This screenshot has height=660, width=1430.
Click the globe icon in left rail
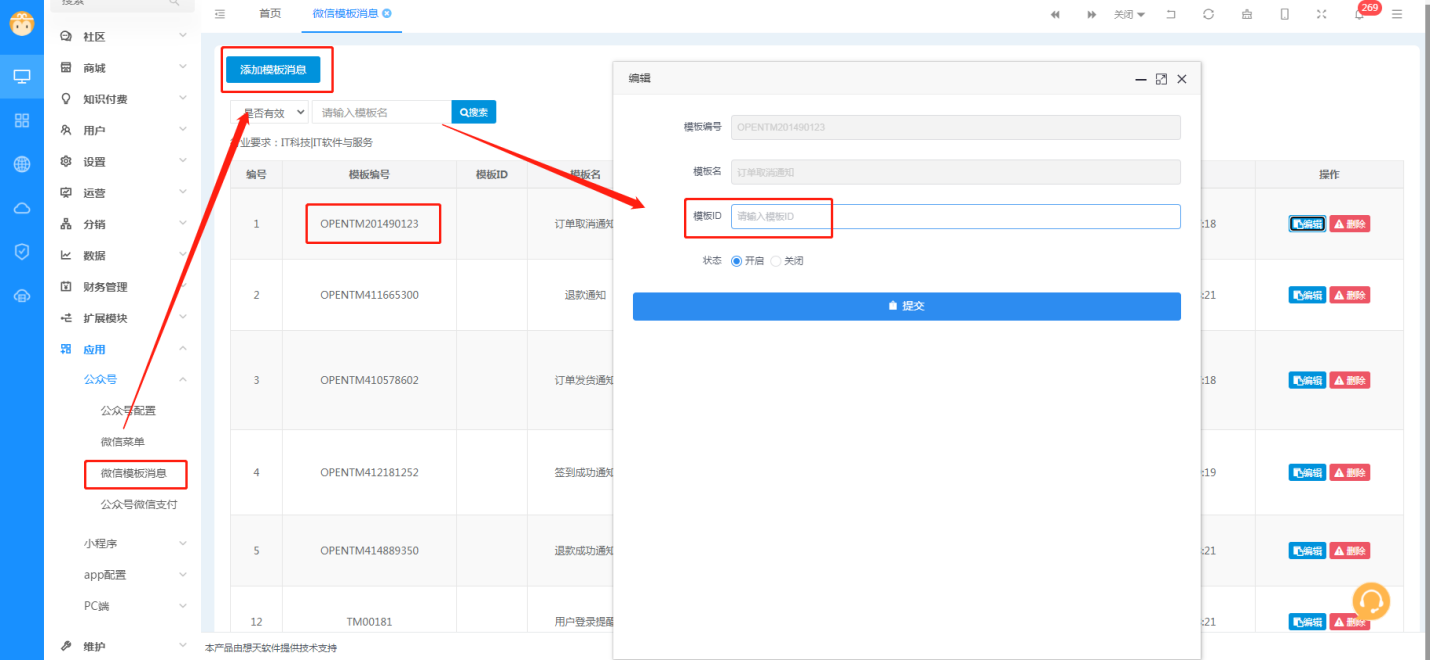coord(22,164)
